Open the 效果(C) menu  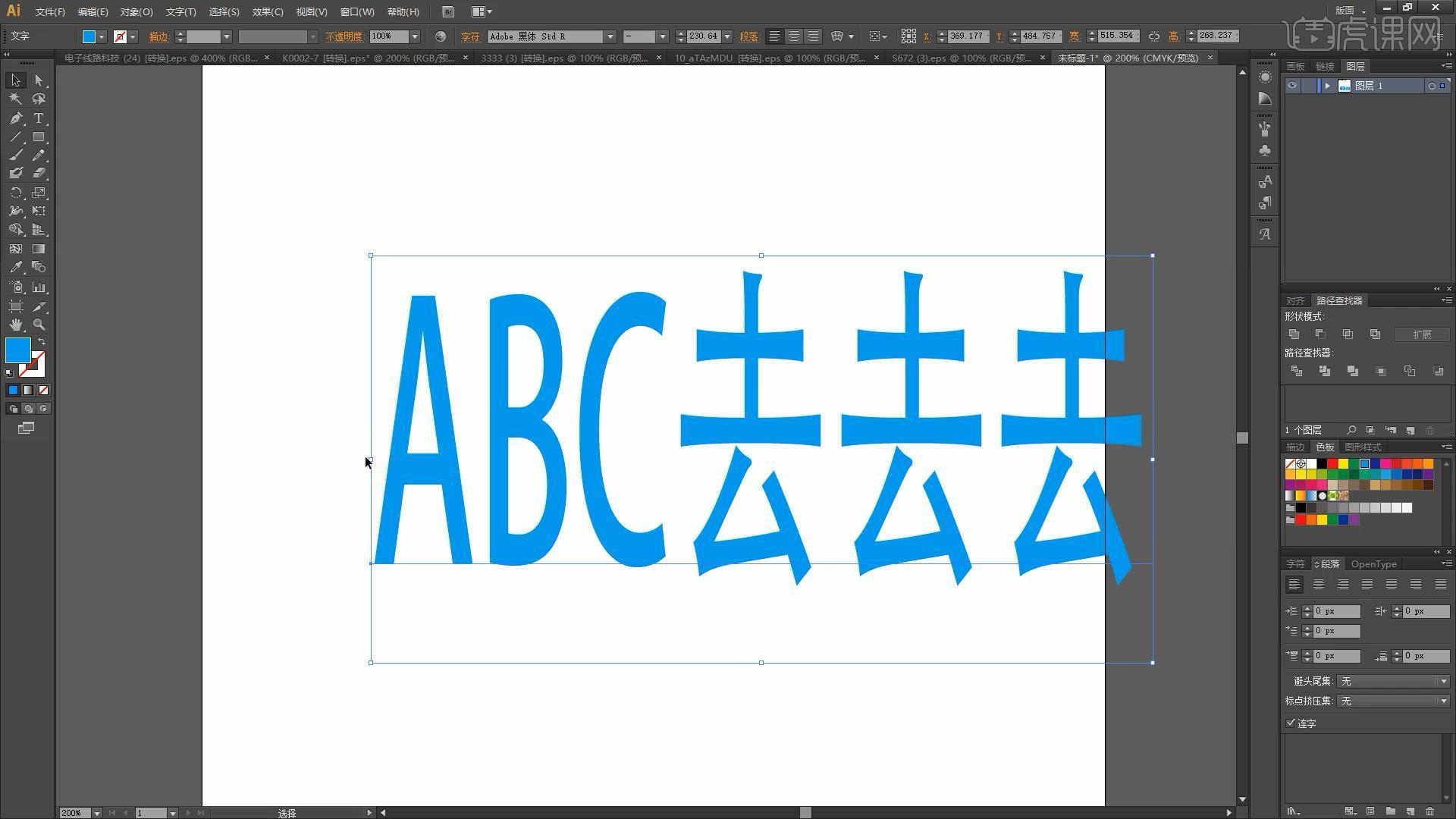pos(268,11)
